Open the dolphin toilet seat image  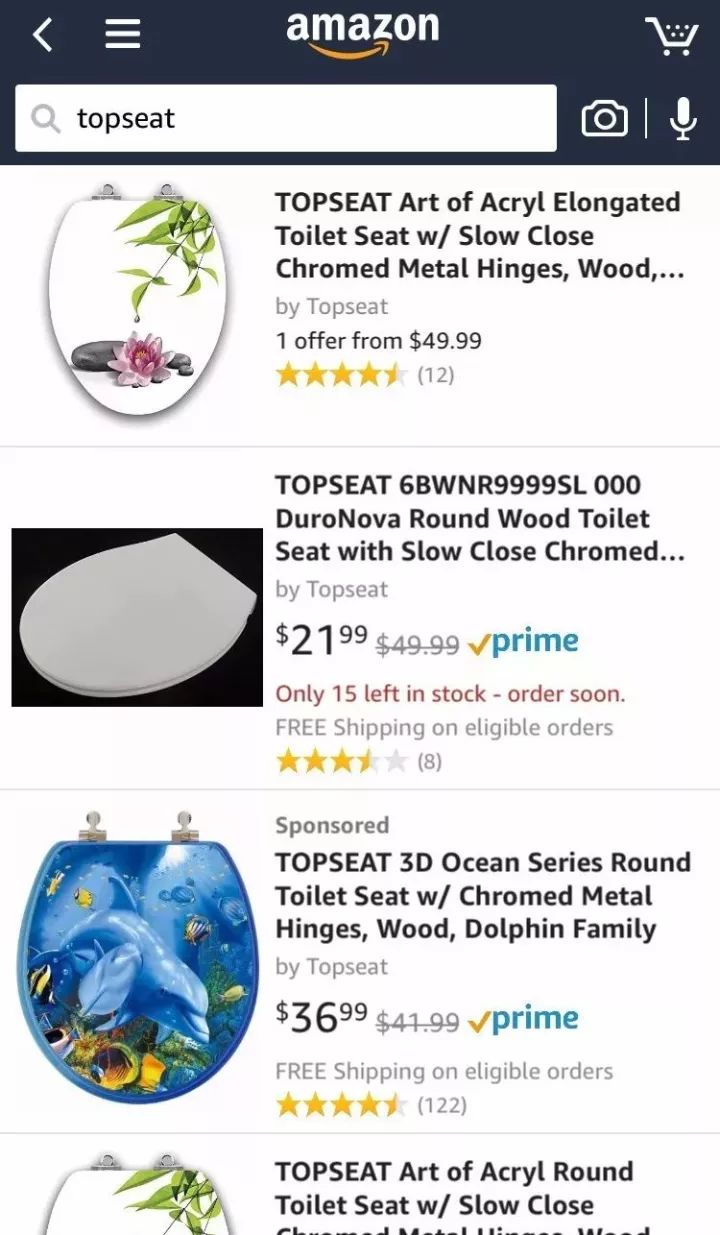coord(137,958)
